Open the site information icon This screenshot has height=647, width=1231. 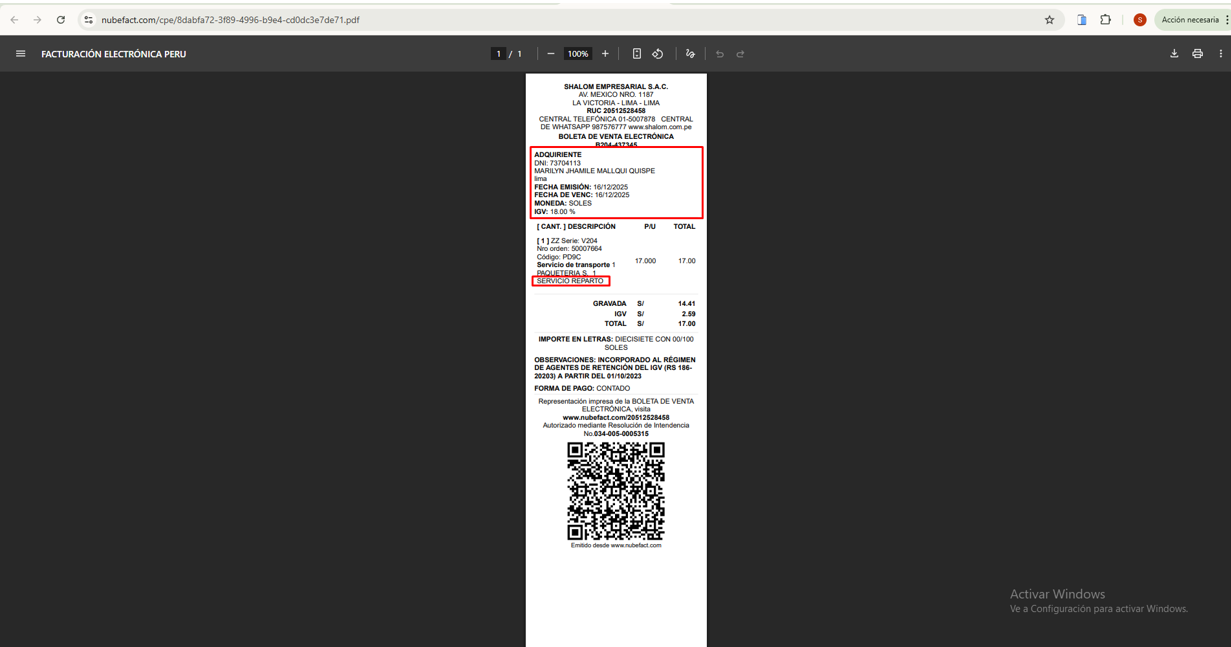click(88, 20)
